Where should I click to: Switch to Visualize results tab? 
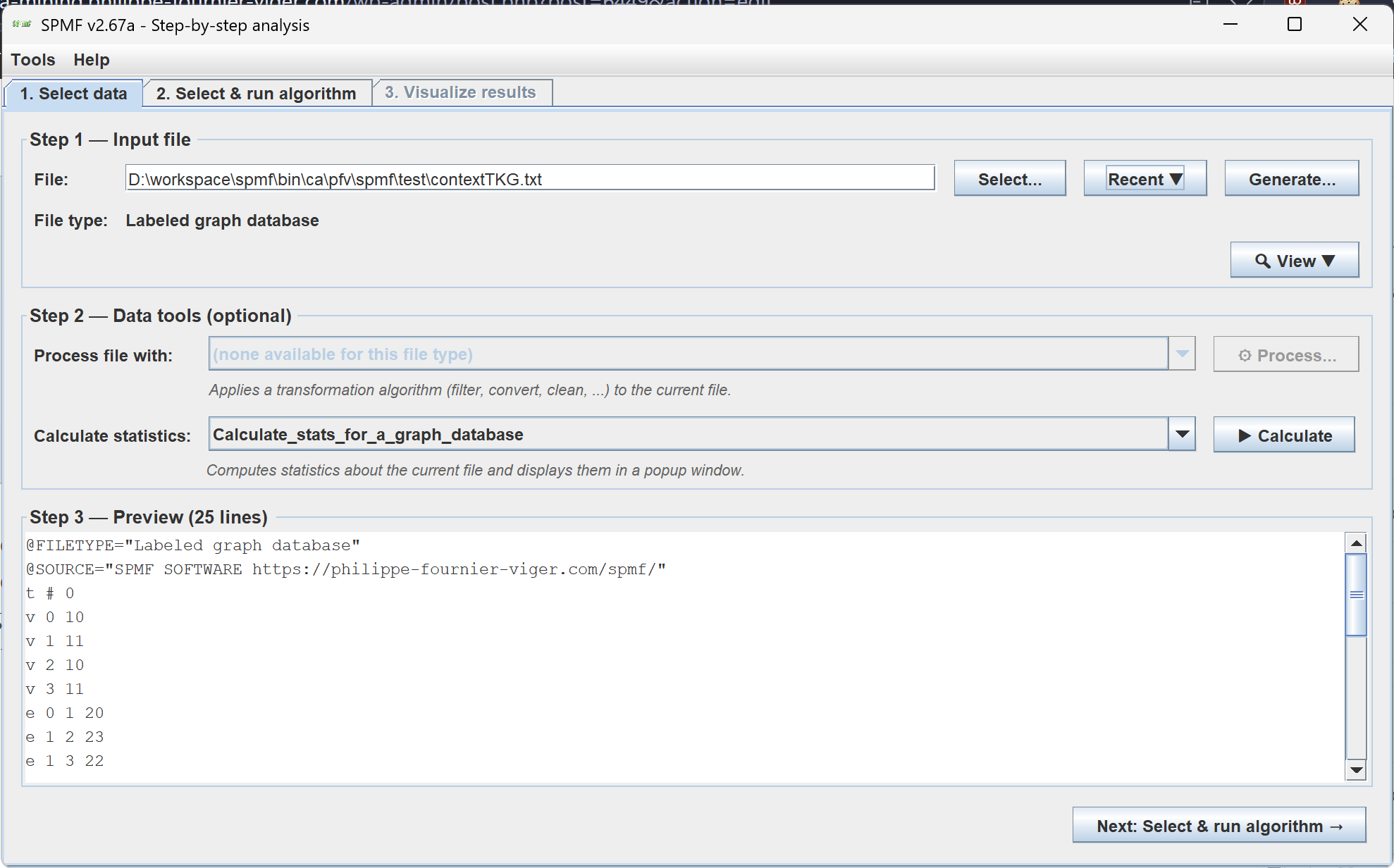(x=461, y=92)
